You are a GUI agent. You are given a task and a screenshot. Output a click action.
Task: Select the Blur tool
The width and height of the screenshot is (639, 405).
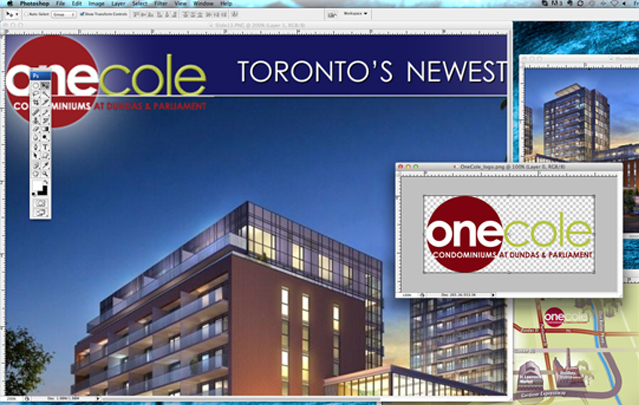pyautogui.click(x=36, y=138)
